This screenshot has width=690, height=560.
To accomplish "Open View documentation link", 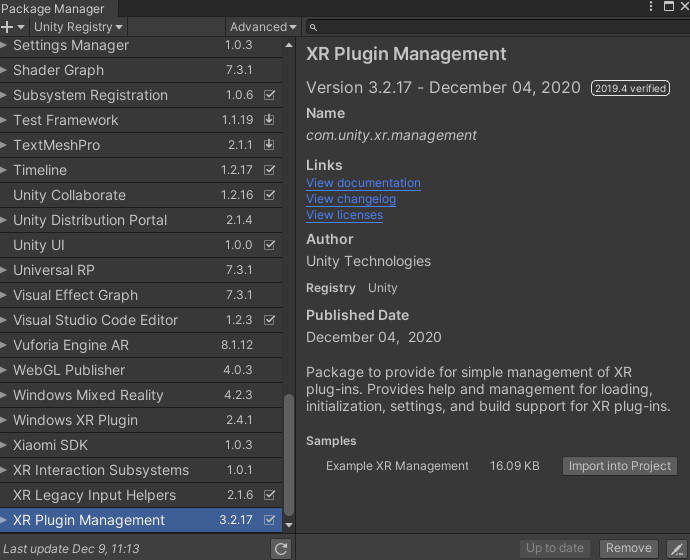I will tap(363, 183).
